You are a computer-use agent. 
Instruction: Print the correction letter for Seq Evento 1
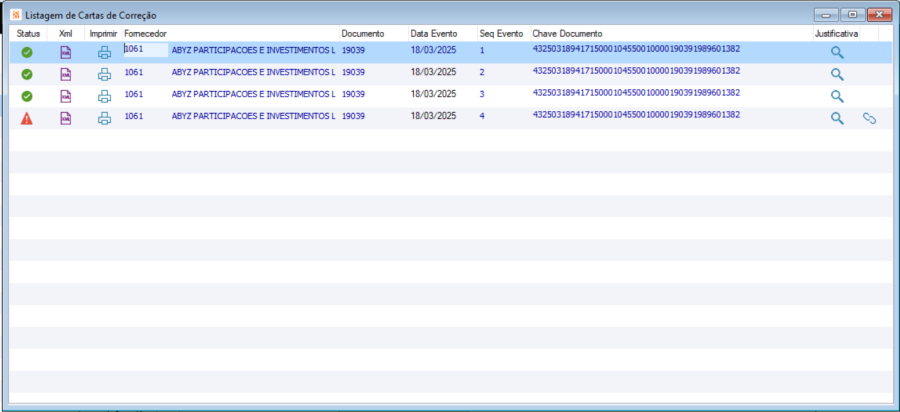pos(104,53)
